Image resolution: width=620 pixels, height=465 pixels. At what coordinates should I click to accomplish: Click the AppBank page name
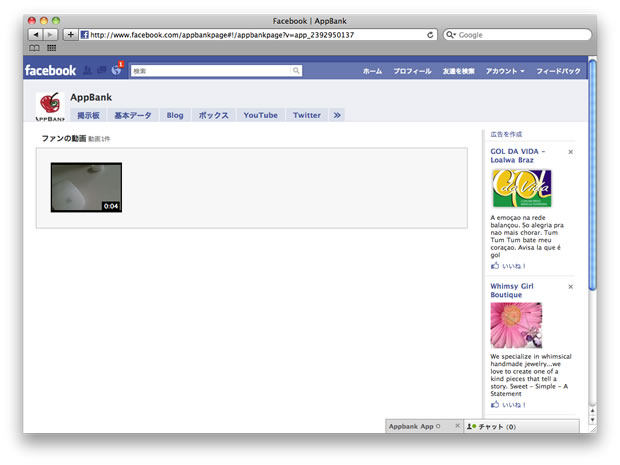[91, 97]
